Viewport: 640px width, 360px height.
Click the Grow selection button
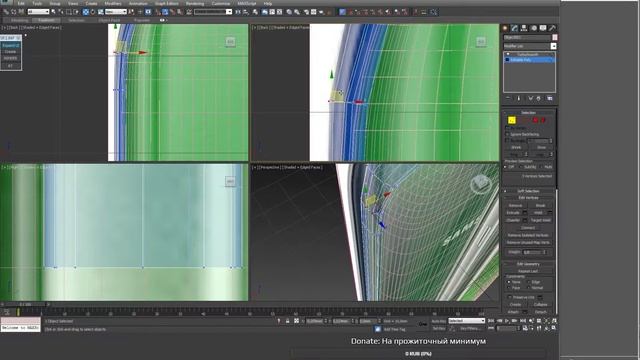click(541, 147)
